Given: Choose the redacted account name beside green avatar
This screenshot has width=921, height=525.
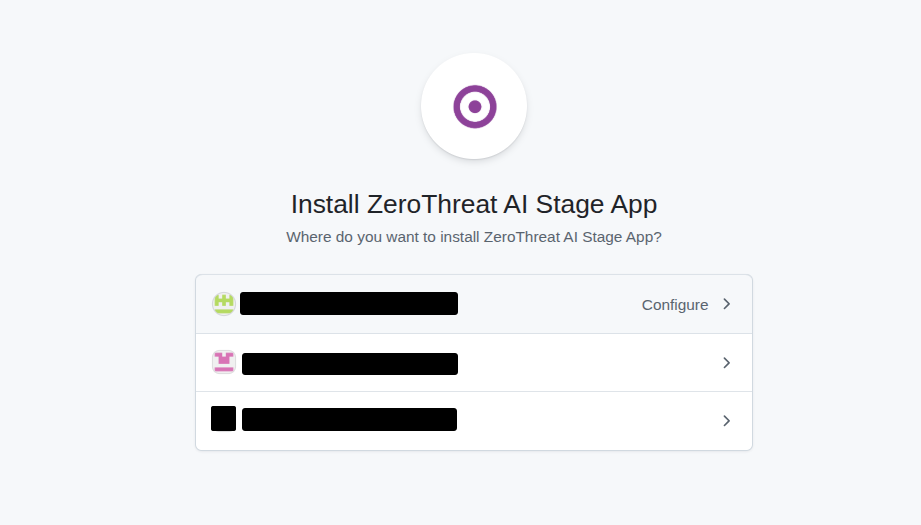Looking at the screenshot, I should click(349, 304).
